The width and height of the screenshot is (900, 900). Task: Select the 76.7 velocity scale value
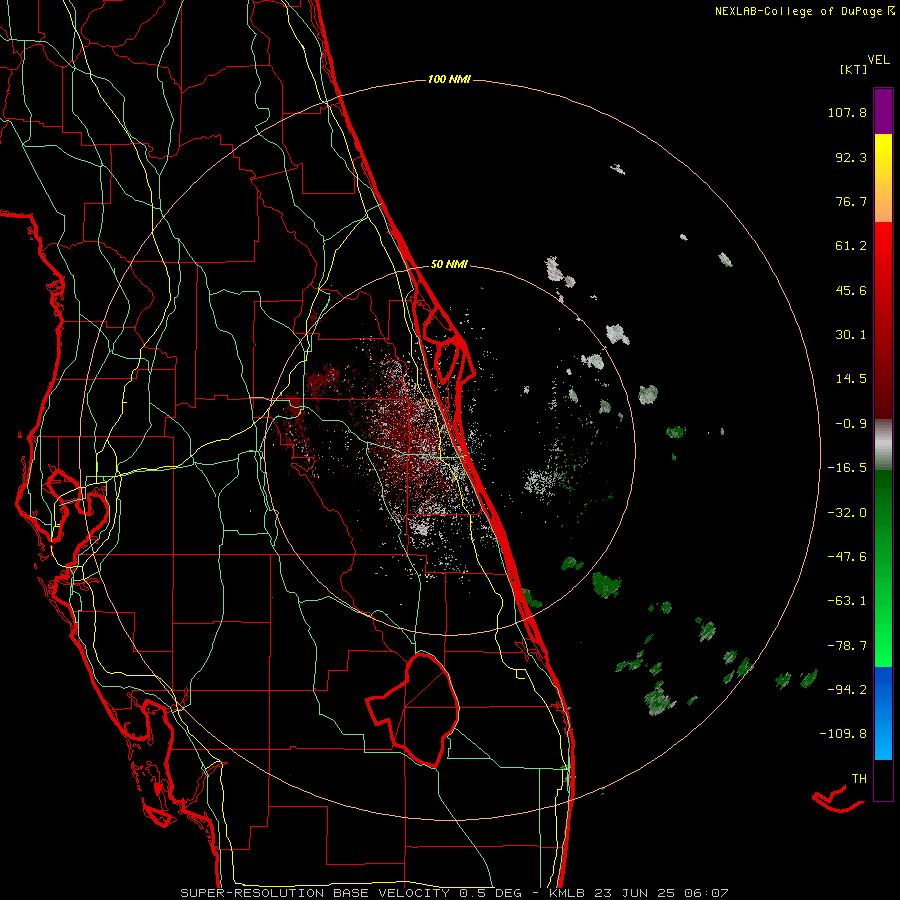point(851,201)
